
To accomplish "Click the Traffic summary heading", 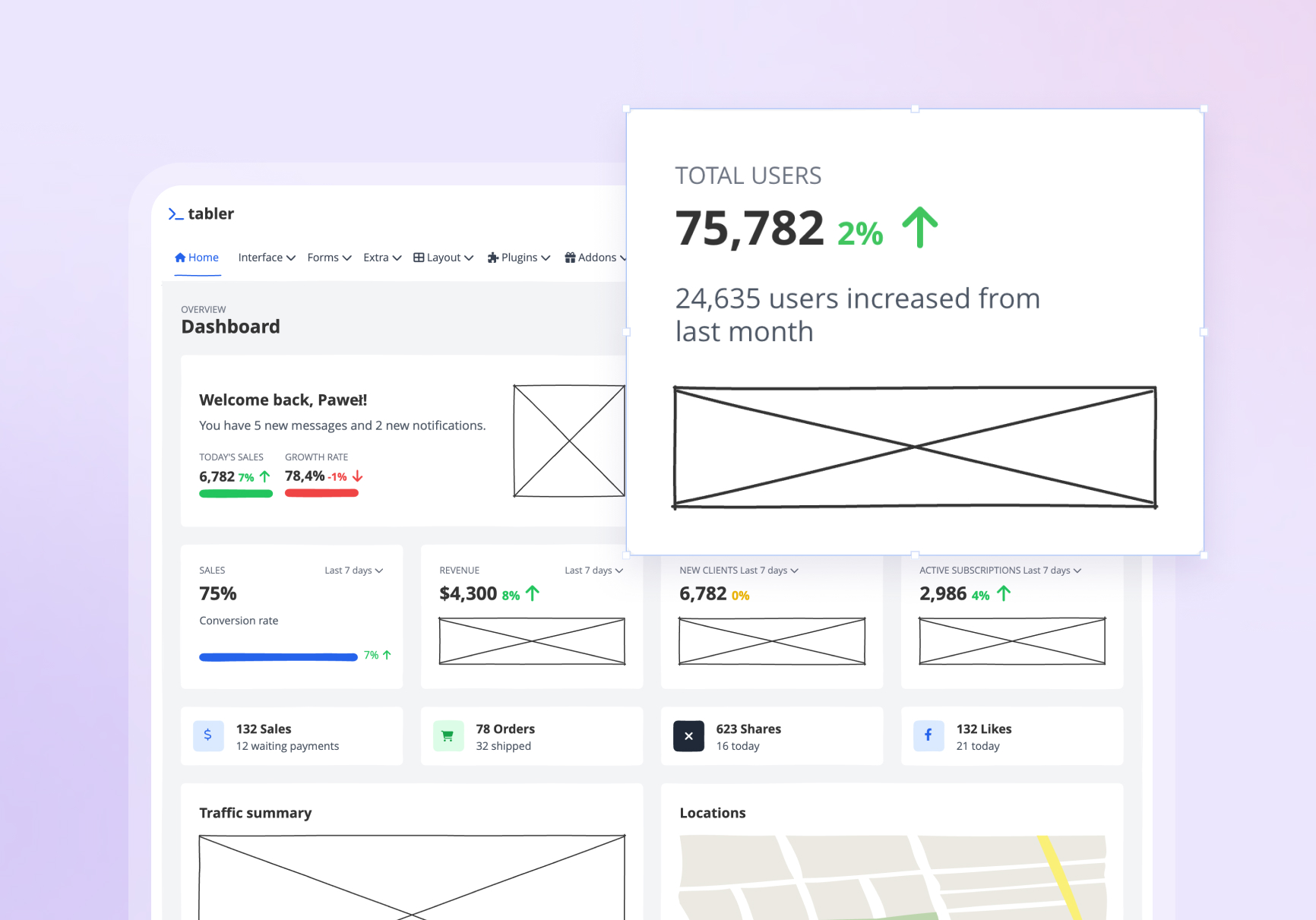I will point(255,813).
